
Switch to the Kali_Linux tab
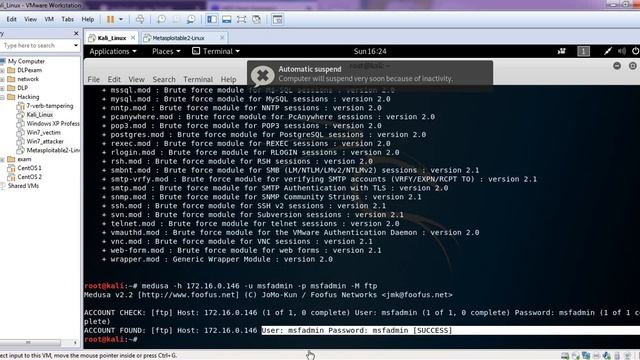point(112,38)
